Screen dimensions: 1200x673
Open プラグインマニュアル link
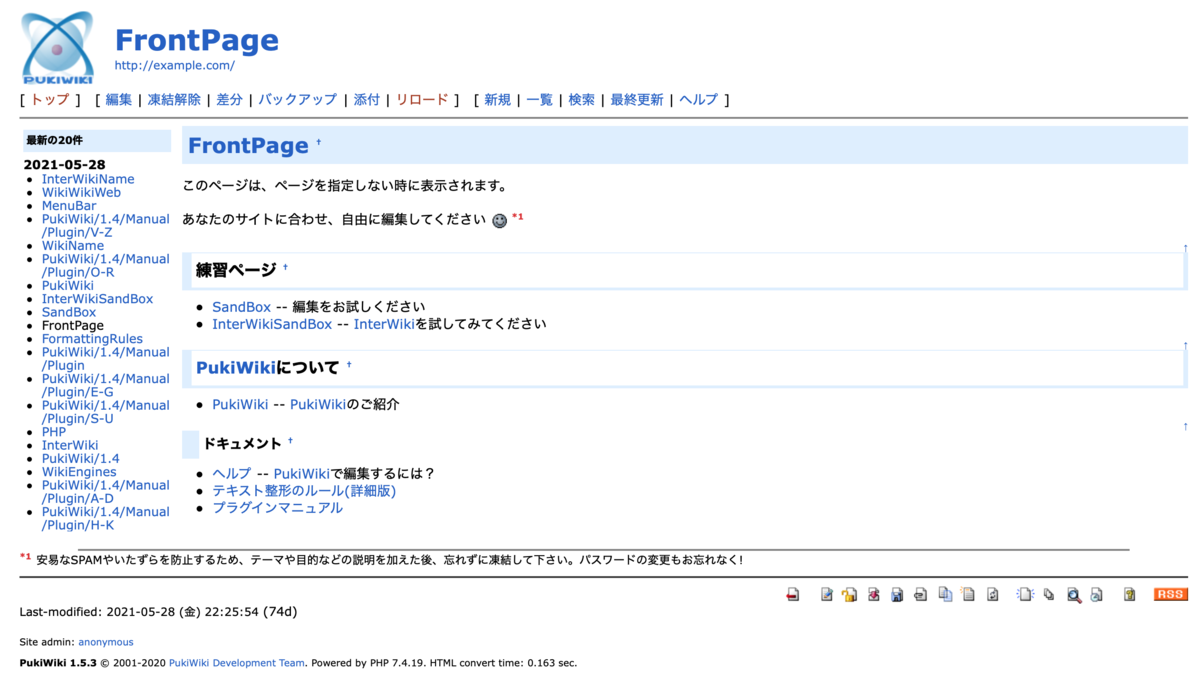point(277,508)
